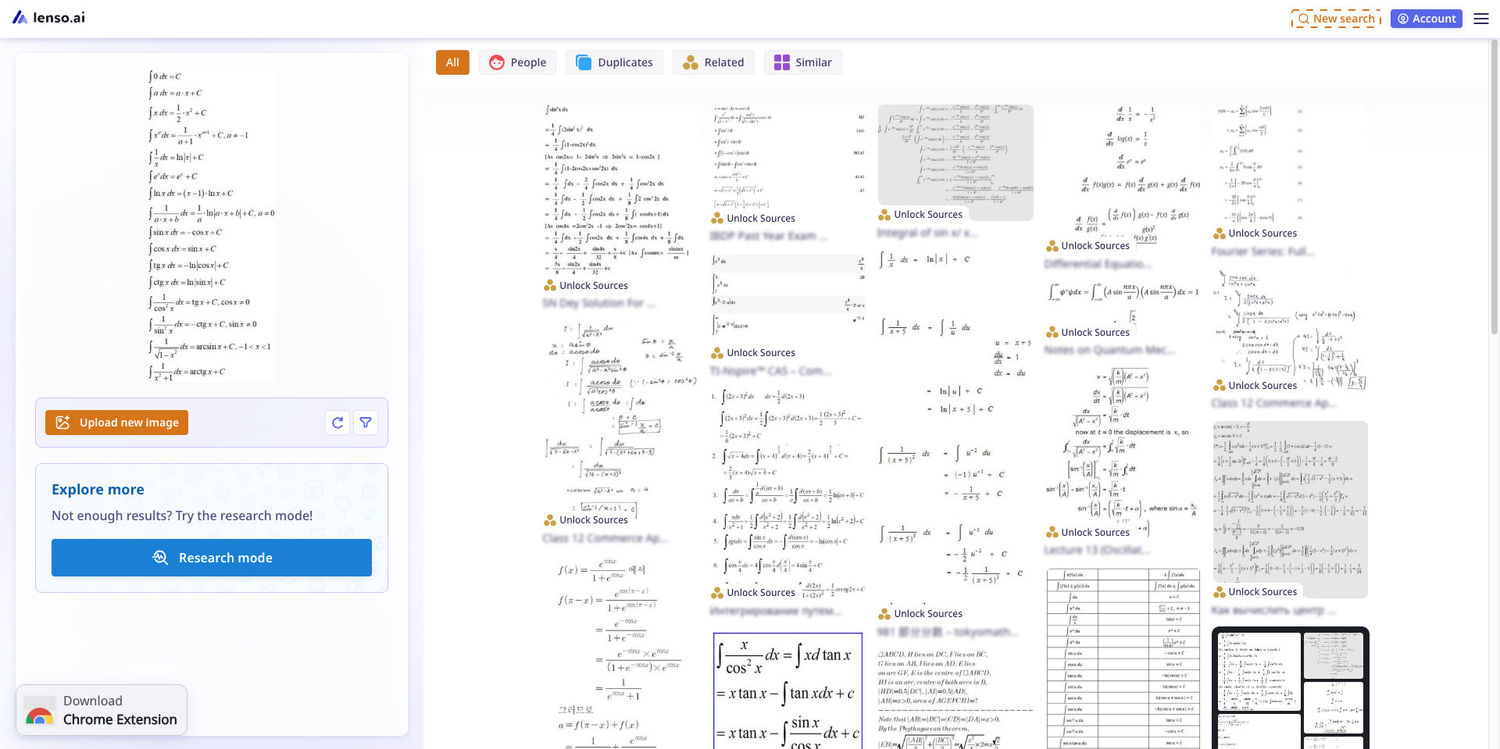Click the Upload new image button
Image resolution: width=1500 pixels, height=749 pixels.
(116, 422)
